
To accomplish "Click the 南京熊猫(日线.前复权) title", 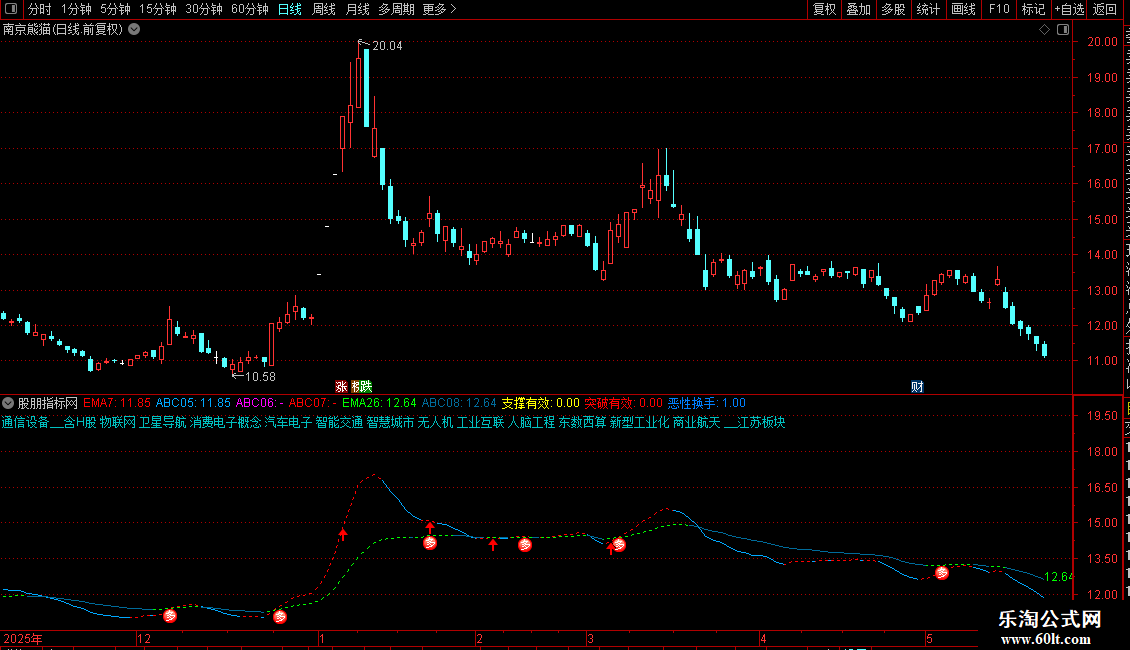I will click(x=63, y=30).
